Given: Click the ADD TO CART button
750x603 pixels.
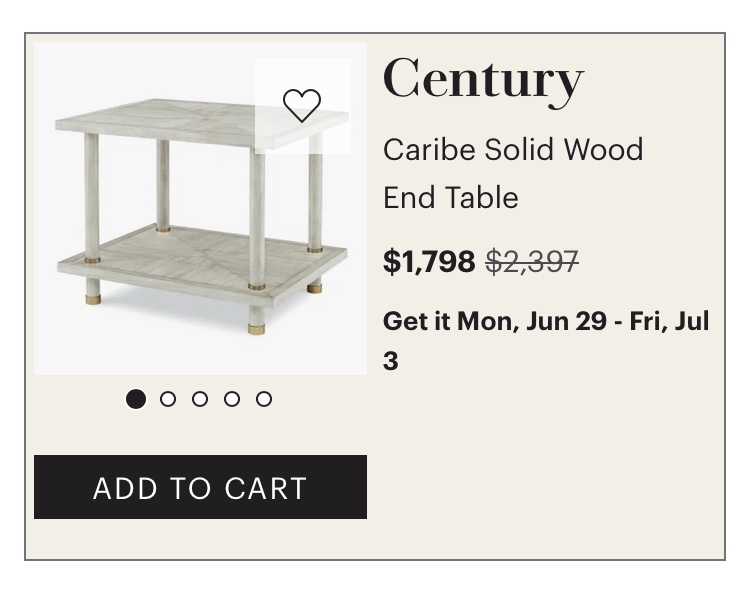Looking at the screenshot, I should coord(200,487).
